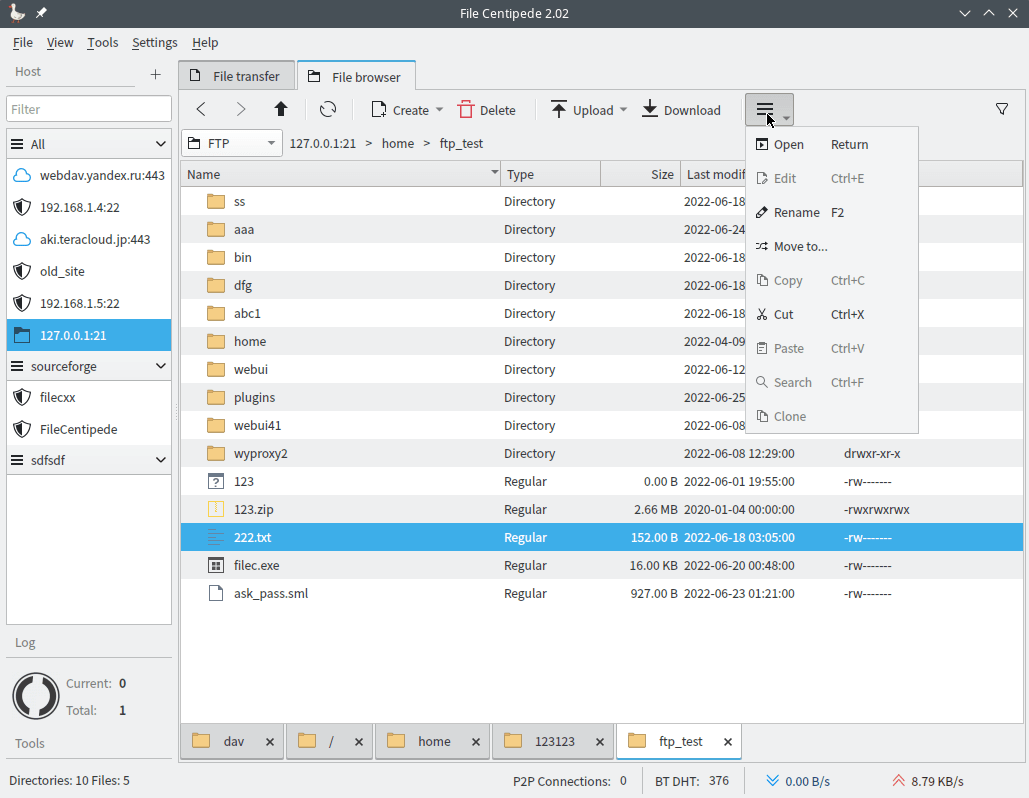This screenshot has width=1029, height=798.
Task: Open the FTP protocol dropdown
Action: [231, 143]
